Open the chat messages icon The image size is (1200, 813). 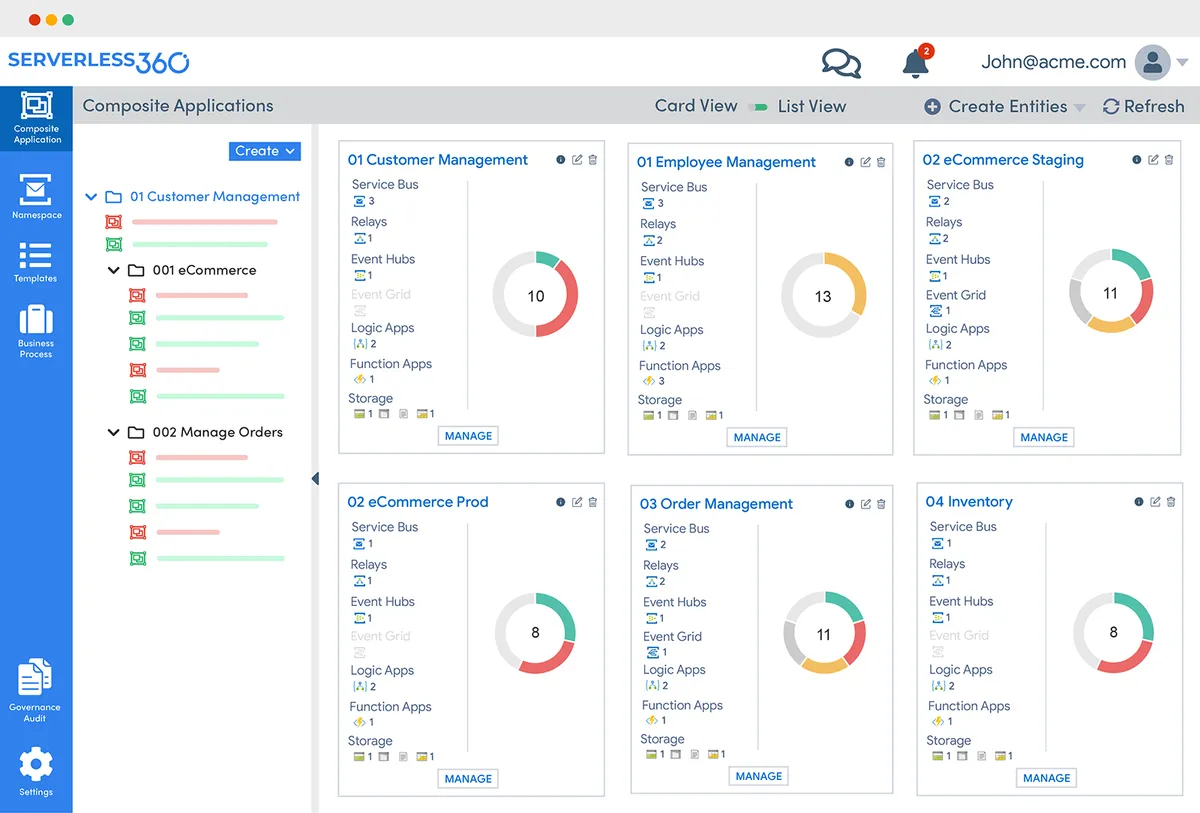pyautogui.click(x=841, y=63)
